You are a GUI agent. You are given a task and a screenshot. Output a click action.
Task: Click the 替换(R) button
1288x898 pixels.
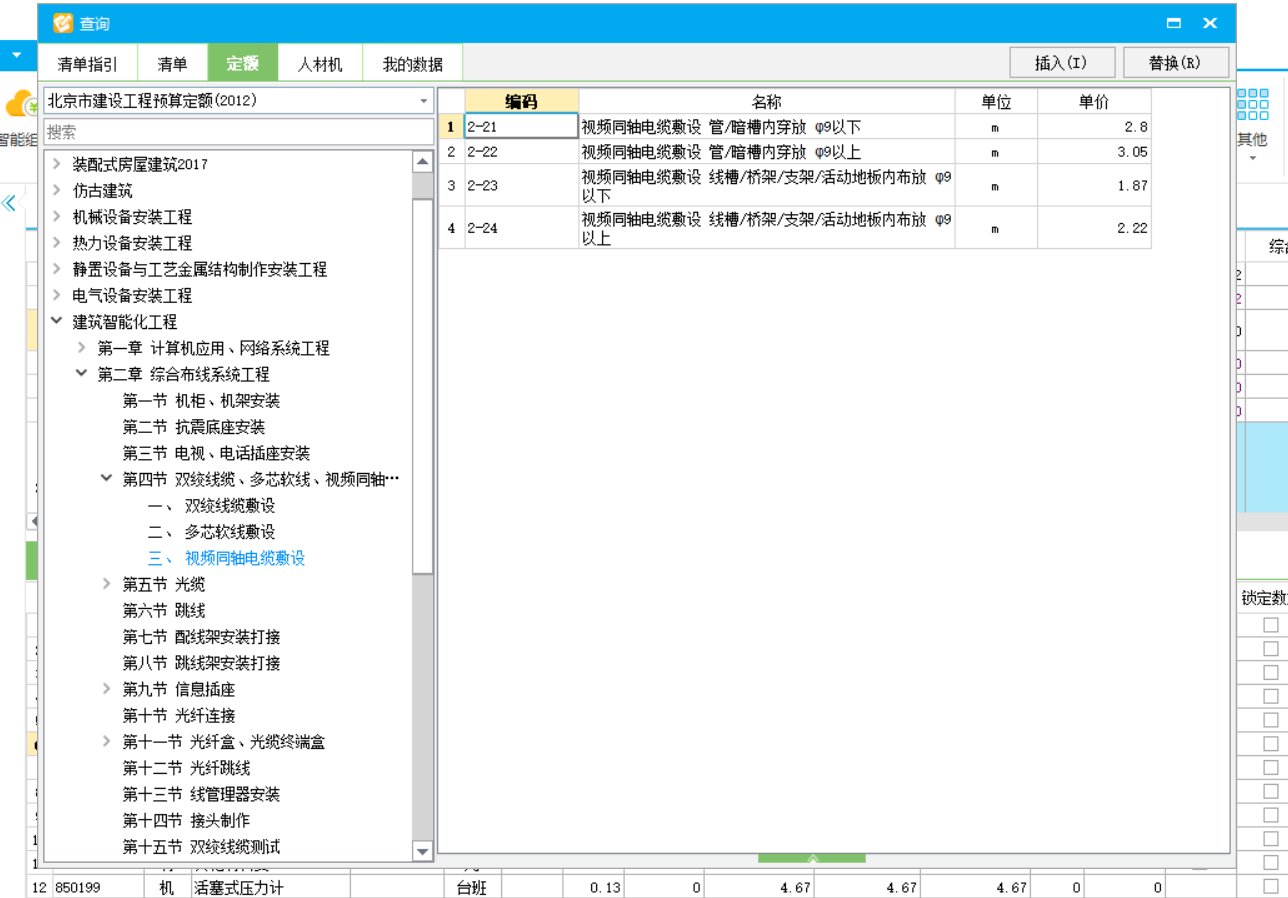coord(1175,62)
